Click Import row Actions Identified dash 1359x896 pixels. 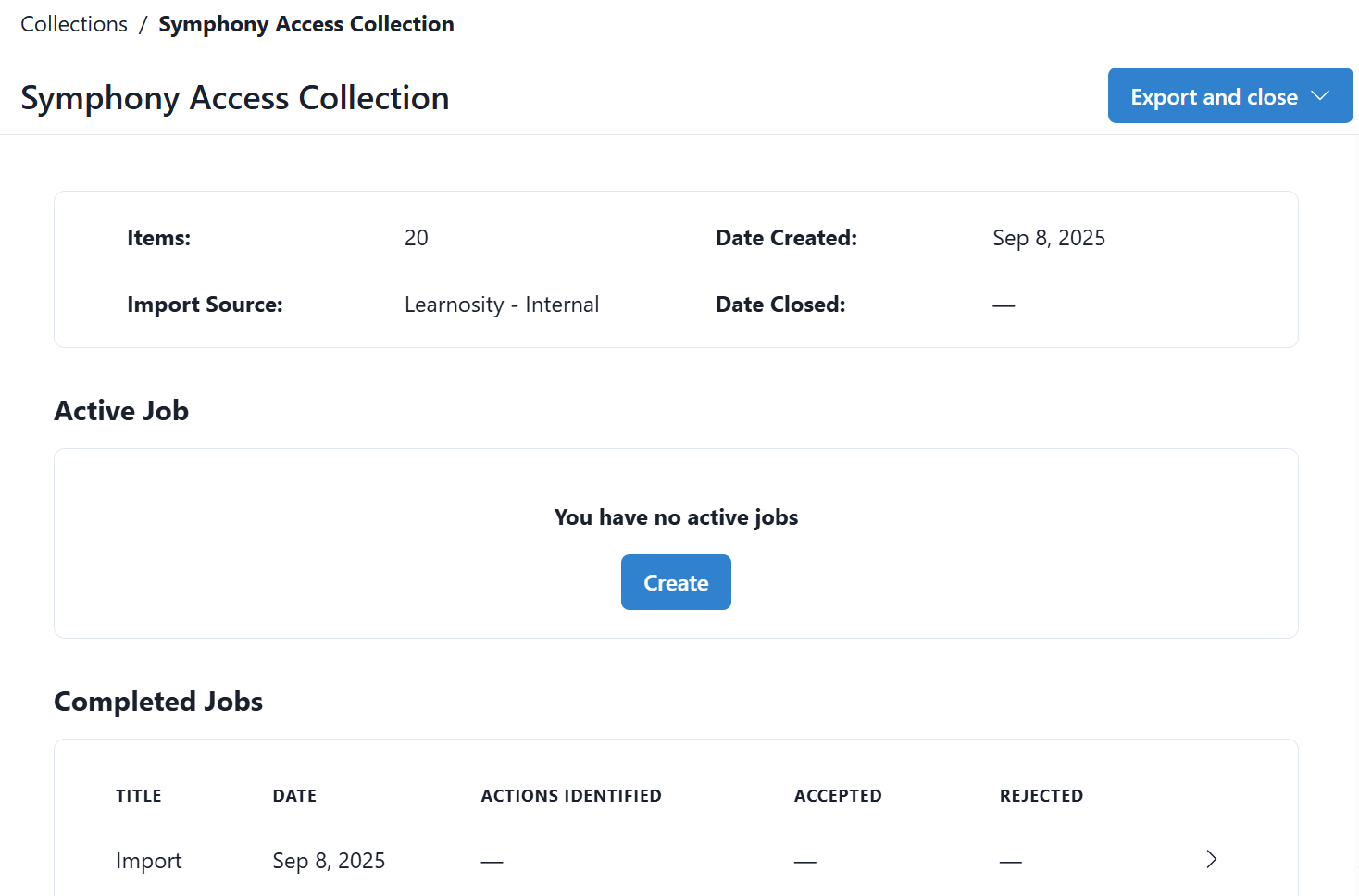(x=492, y=862)
